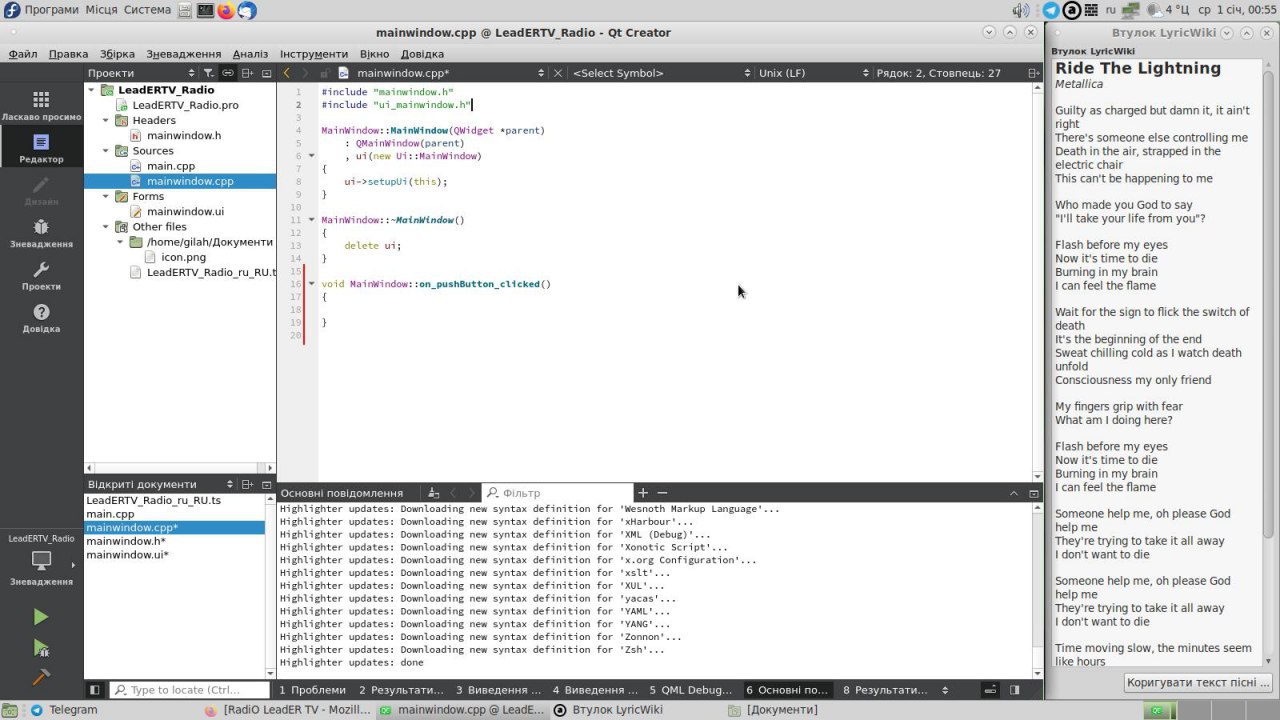Image resolution: width=1280 pixels, height=720 pixels.
Task: Increase output pane font size with plus
Action: coord(643,493)
